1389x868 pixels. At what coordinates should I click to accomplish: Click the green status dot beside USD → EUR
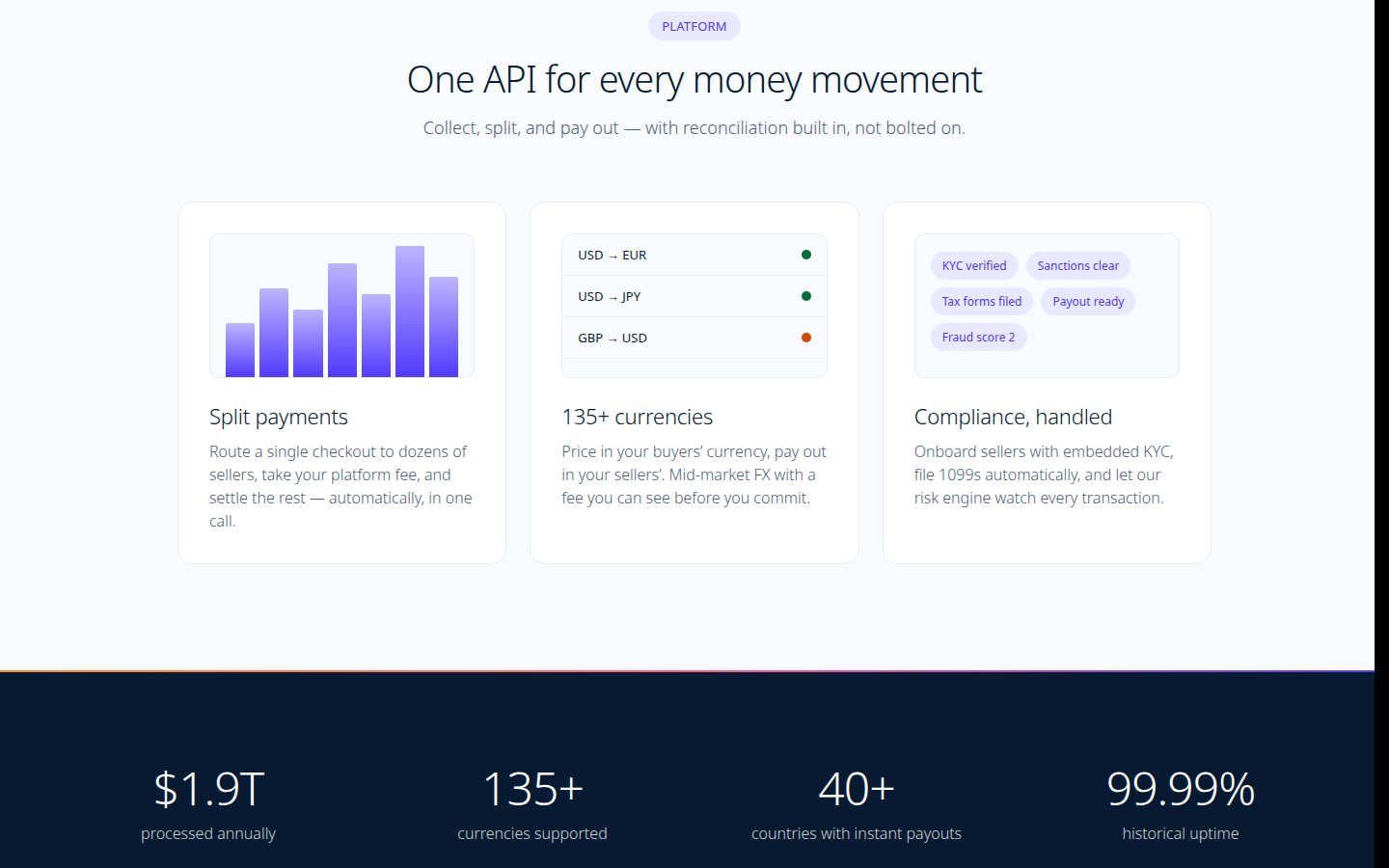click(x=806, y=255)
